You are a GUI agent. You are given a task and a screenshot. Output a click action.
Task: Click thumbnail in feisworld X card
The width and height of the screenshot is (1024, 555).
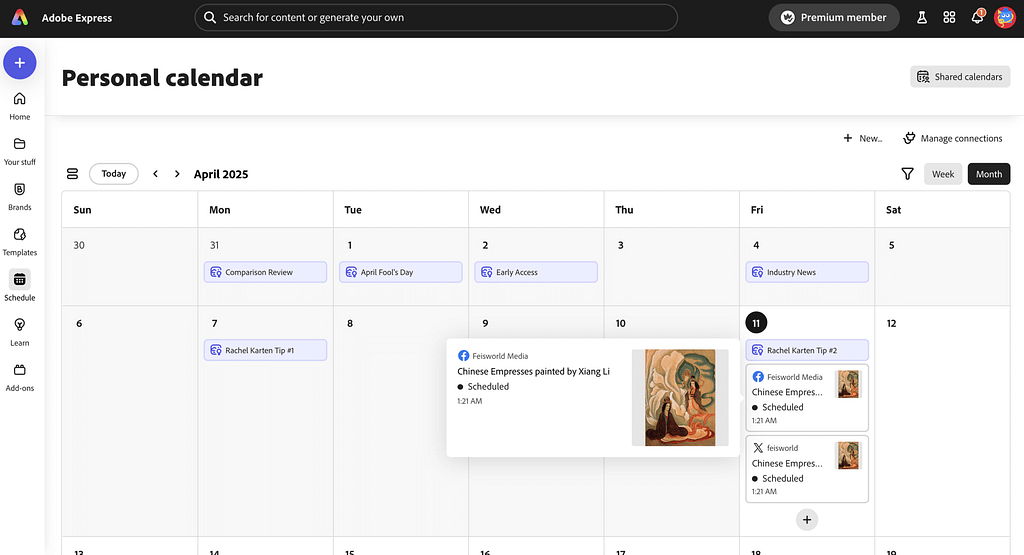(848, 456)
